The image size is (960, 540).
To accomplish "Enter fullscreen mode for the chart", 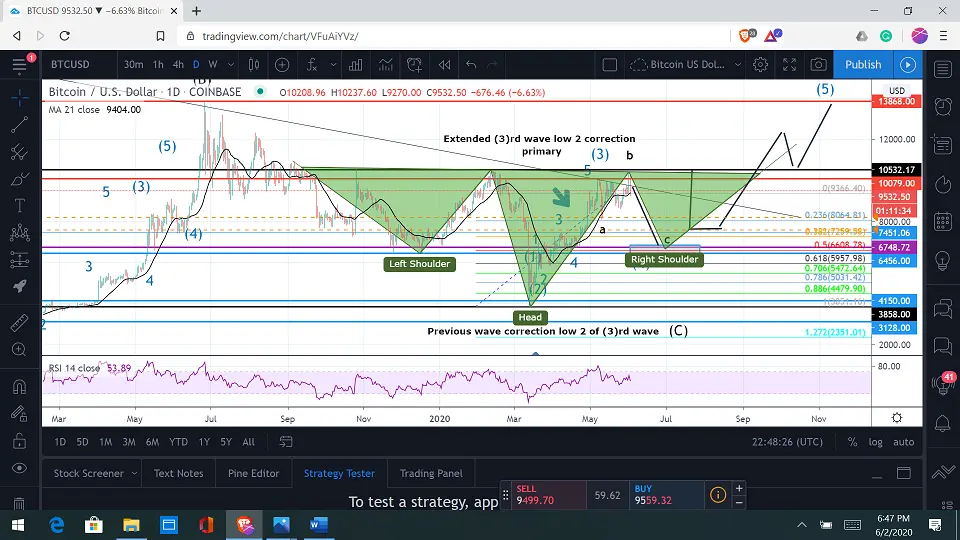I will coord(790,65).
